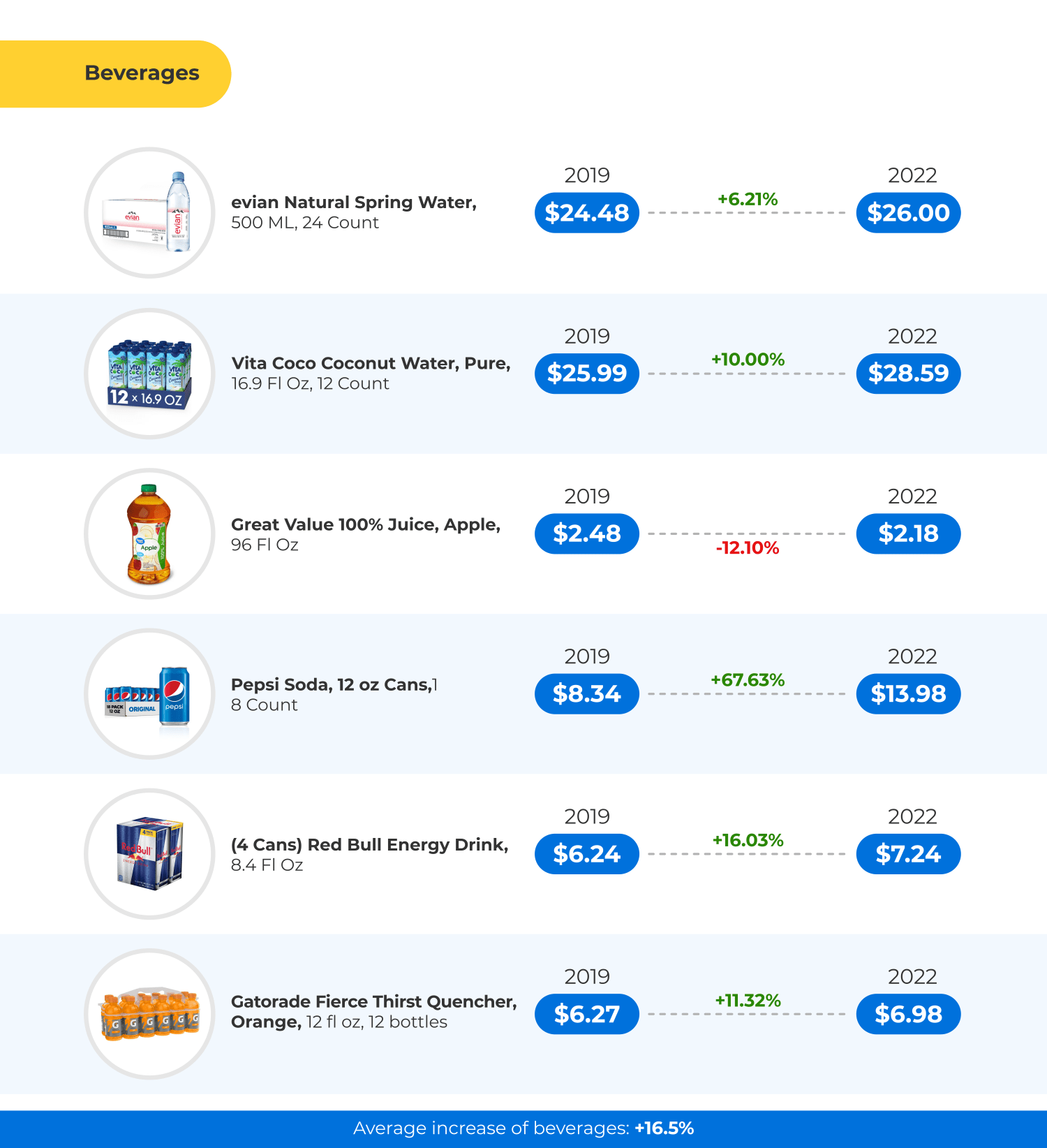The image size is (1047, 1148).
Task: Click the average beverage increase banner
Action: click(x=523, y=1128)
